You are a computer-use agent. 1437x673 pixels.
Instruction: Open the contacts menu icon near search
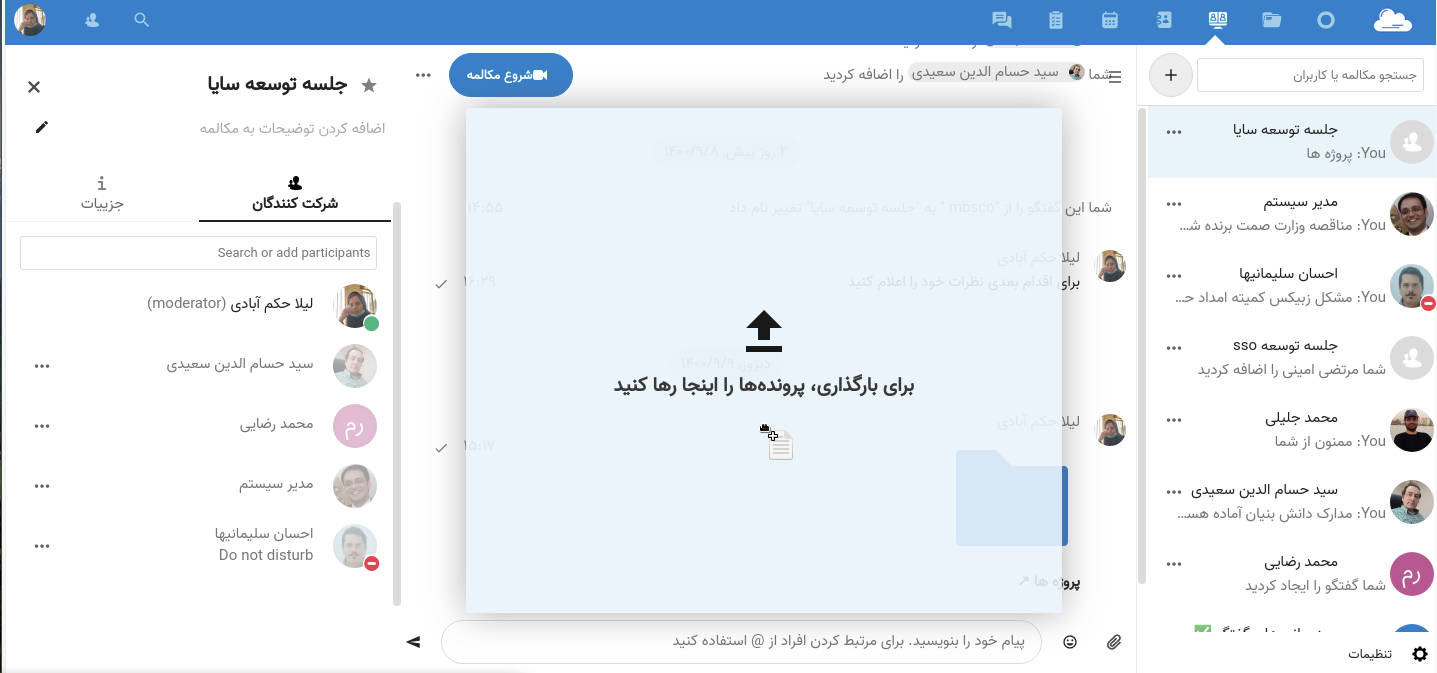[x=92, y=20]
